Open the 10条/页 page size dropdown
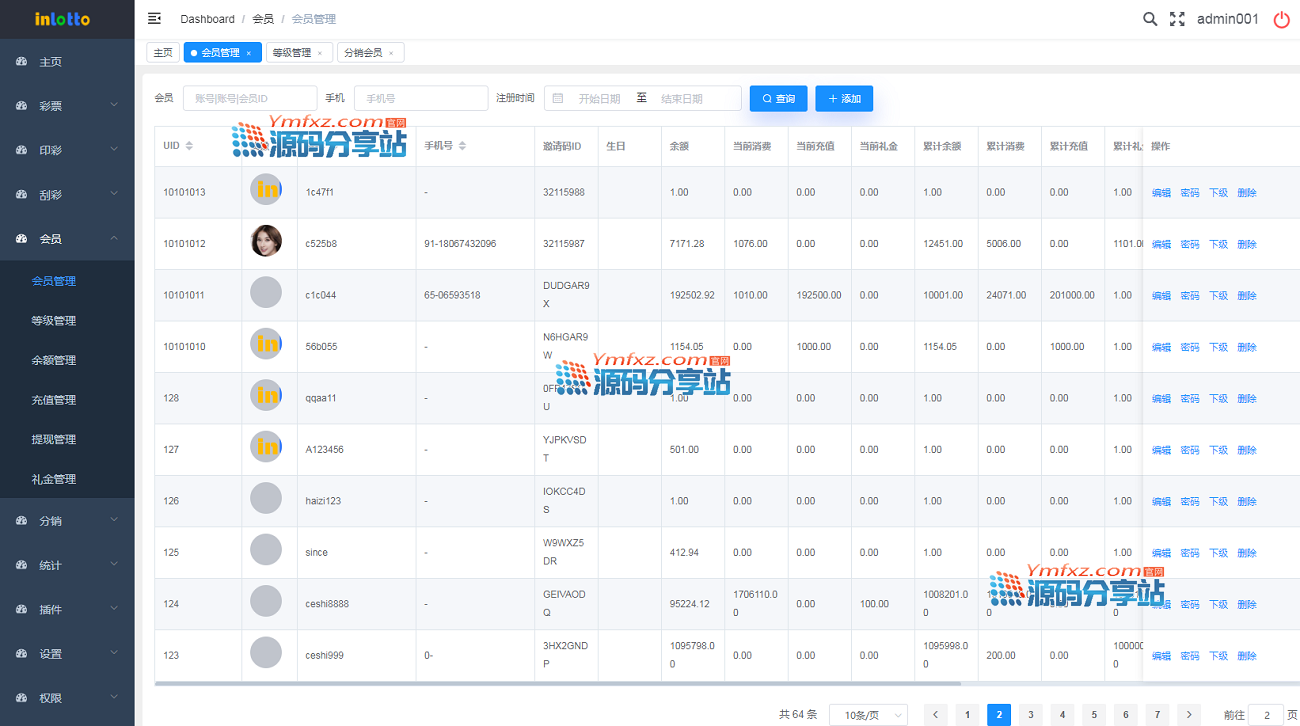Viewport: 1300px width, 726px height. pos(868,714)
